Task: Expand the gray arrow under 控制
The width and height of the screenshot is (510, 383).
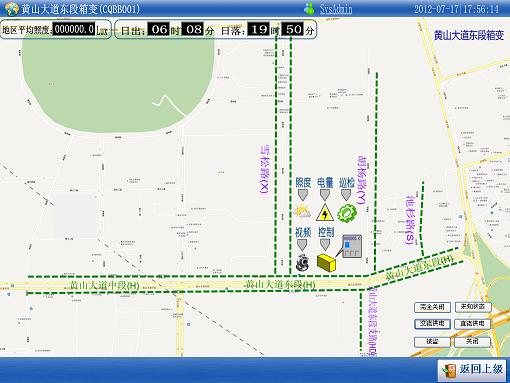Action: click(325, 245)
